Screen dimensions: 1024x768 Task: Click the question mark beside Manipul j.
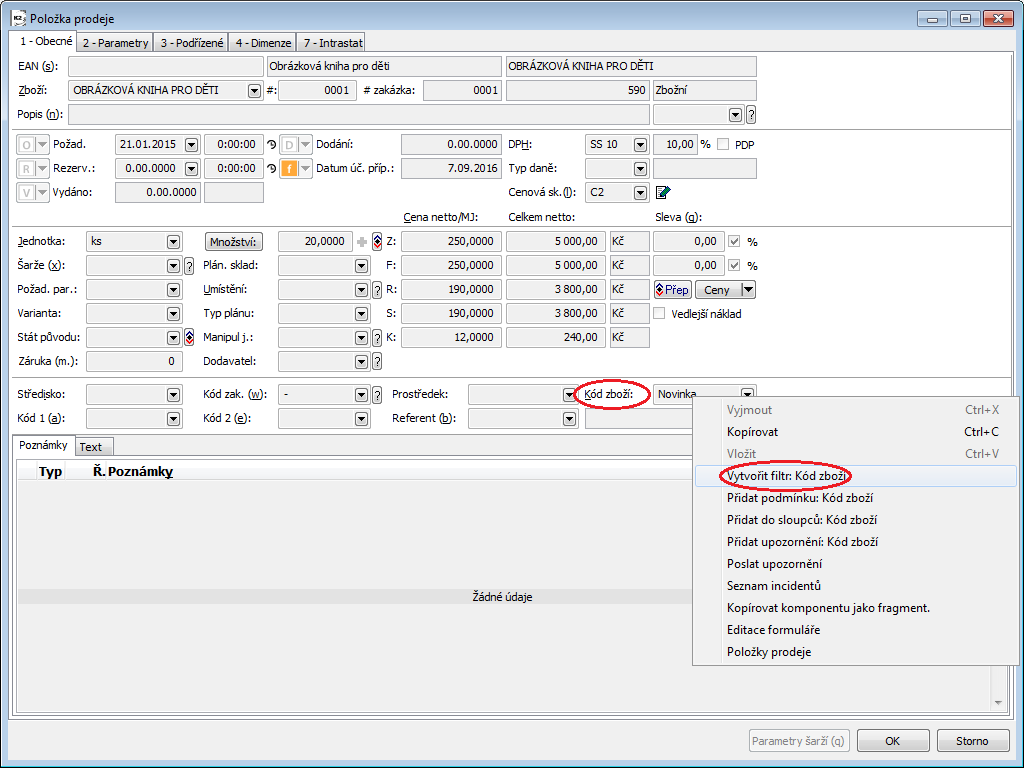coord(377,338)
